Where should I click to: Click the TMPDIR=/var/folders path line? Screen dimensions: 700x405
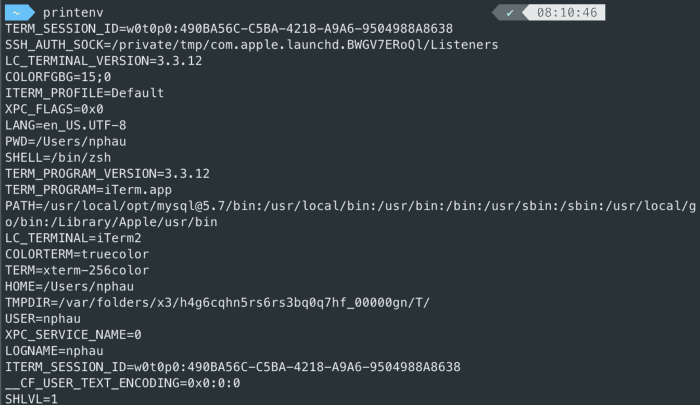[217, 301]
